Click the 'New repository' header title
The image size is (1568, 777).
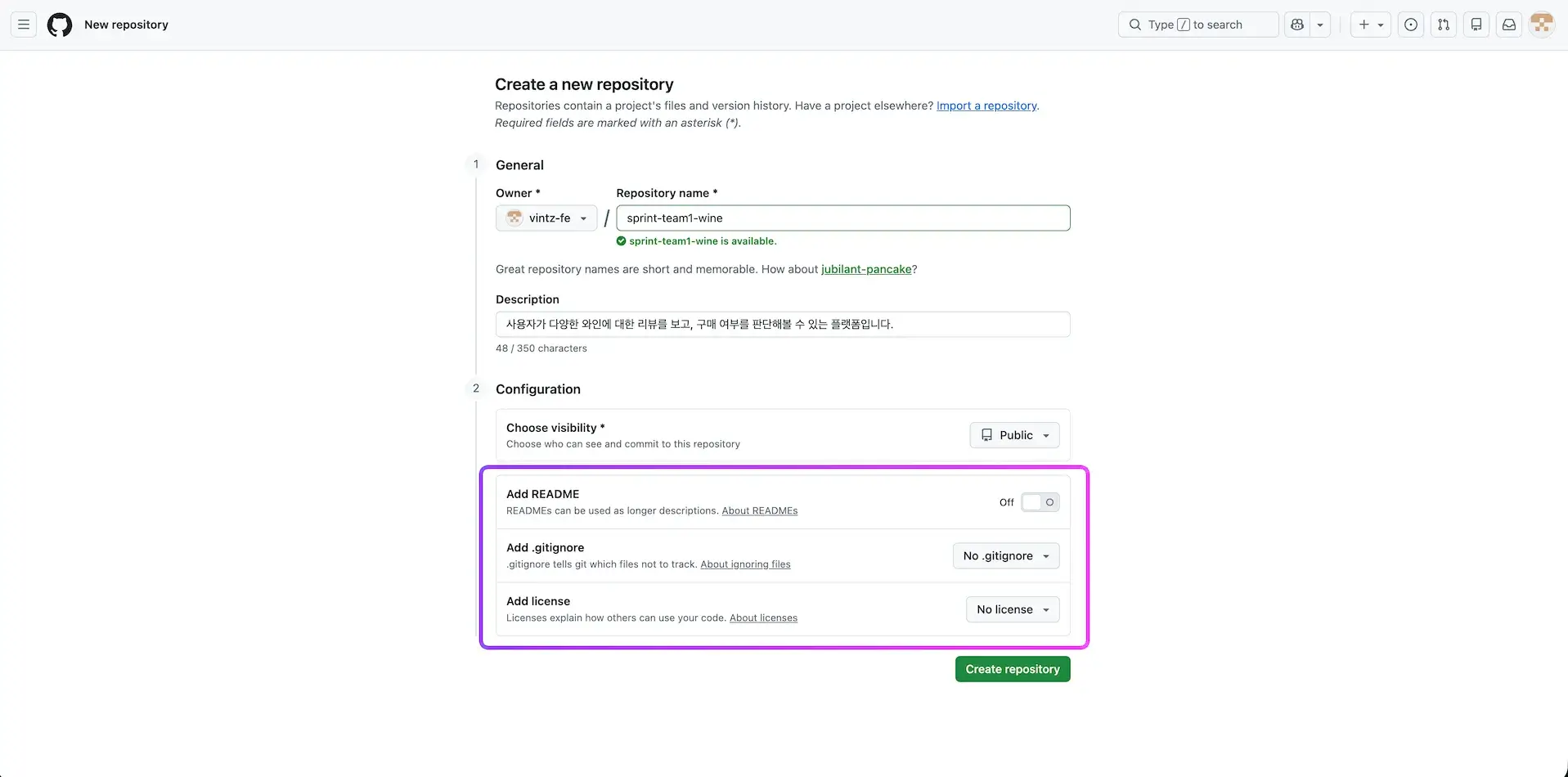tap(126, 25)
